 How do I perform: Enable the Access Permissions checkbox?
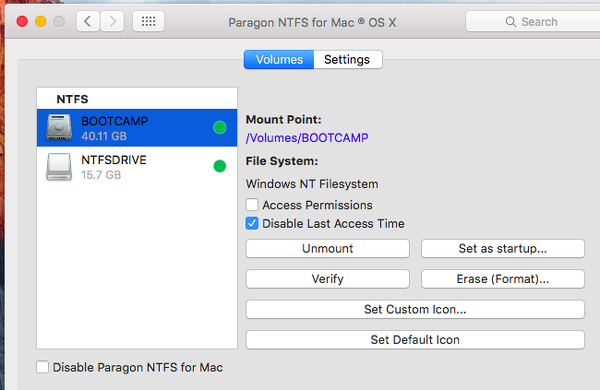252,205
